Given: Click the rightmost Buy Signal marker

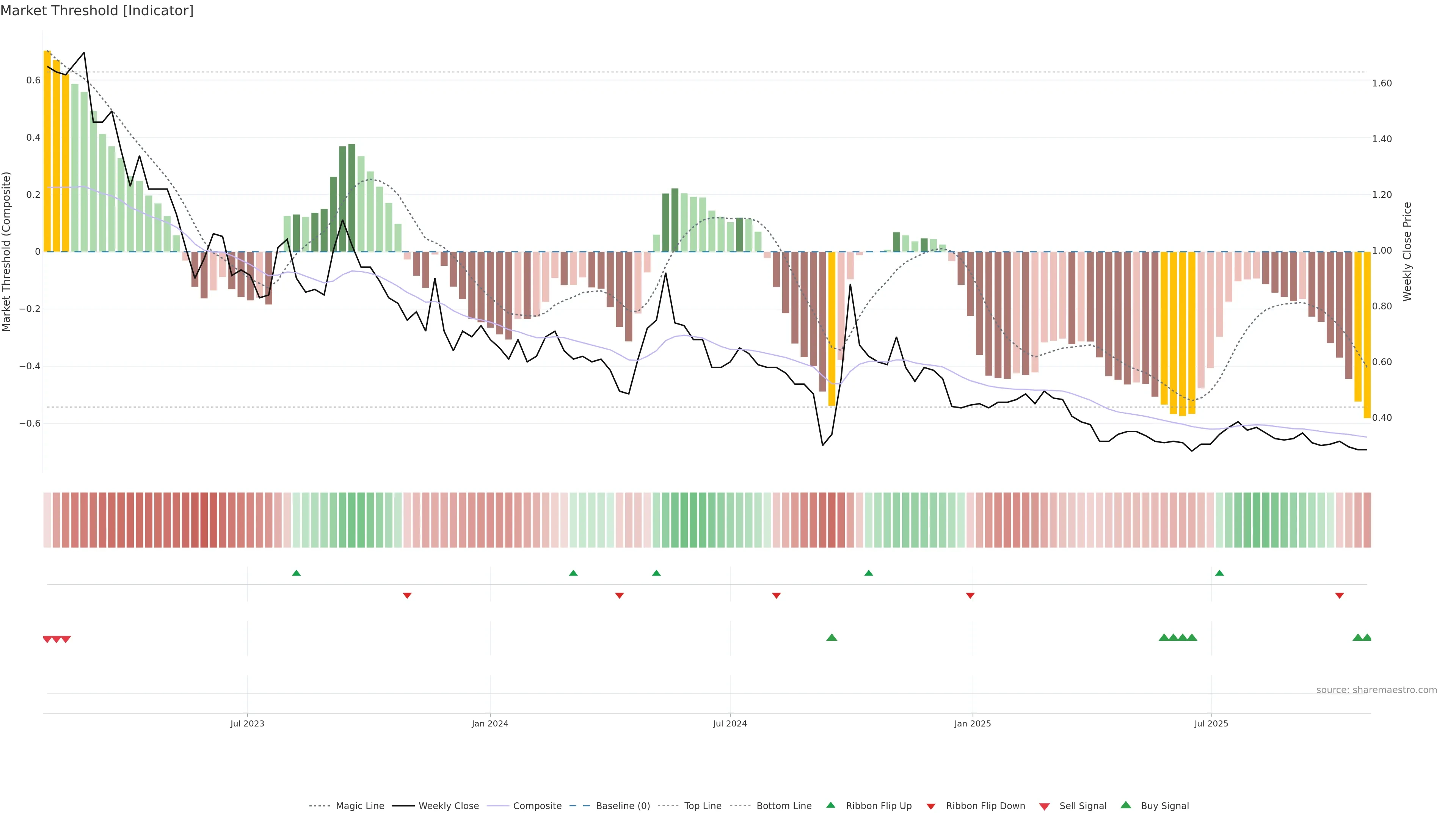Looking at the screenshot, I should tap(1367, 637).
